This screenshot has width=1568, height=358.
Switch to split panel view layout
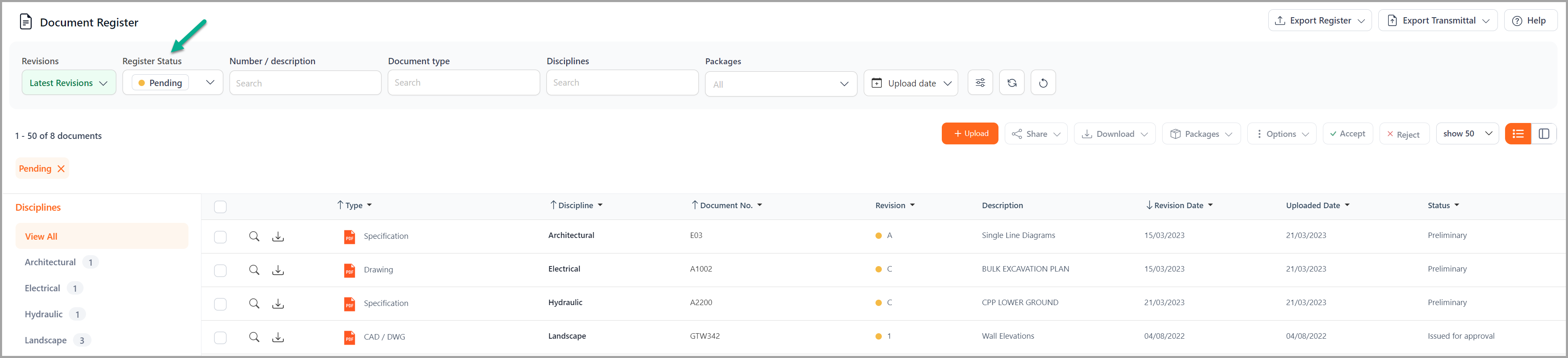pyautogui.click(x=1544, y=134)
